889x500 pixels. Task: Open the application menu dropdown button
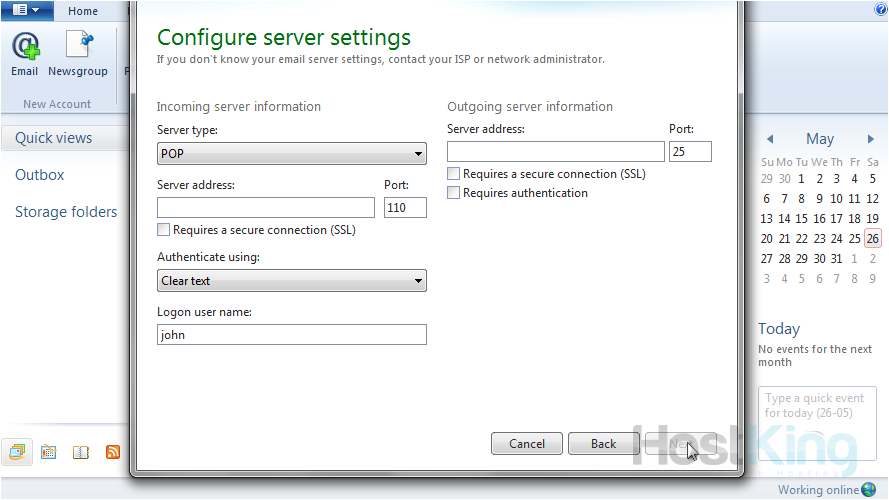[26, 11]
